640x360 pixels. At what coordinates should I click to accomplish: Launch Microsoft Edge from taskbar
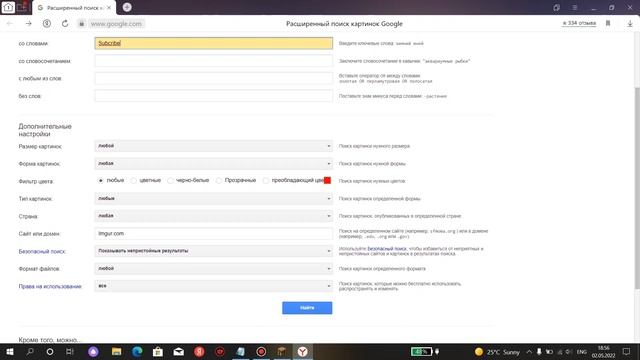point(137,351)
